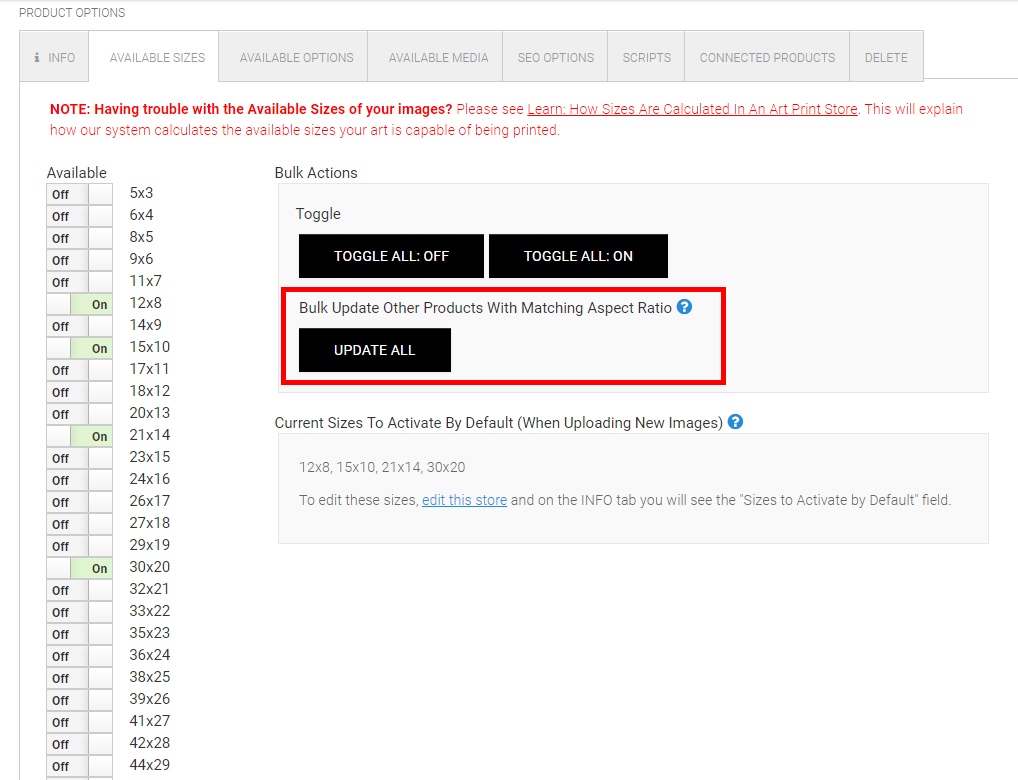This screenshot has width=1018, height=780.
Task: Open the Connected Products tab
Action: point(767,57)
